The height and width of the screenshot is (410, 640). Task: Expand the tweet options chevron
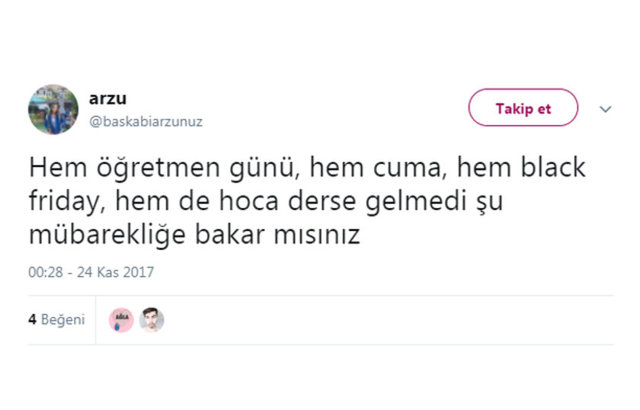click(605, 109)
